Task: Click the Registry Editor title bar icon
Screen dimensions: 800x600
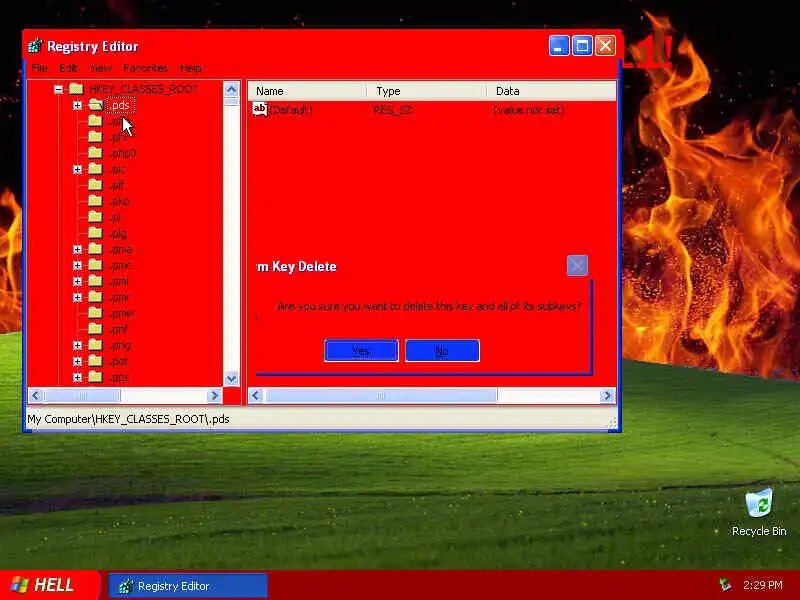Action: click(x=35, y=46)
